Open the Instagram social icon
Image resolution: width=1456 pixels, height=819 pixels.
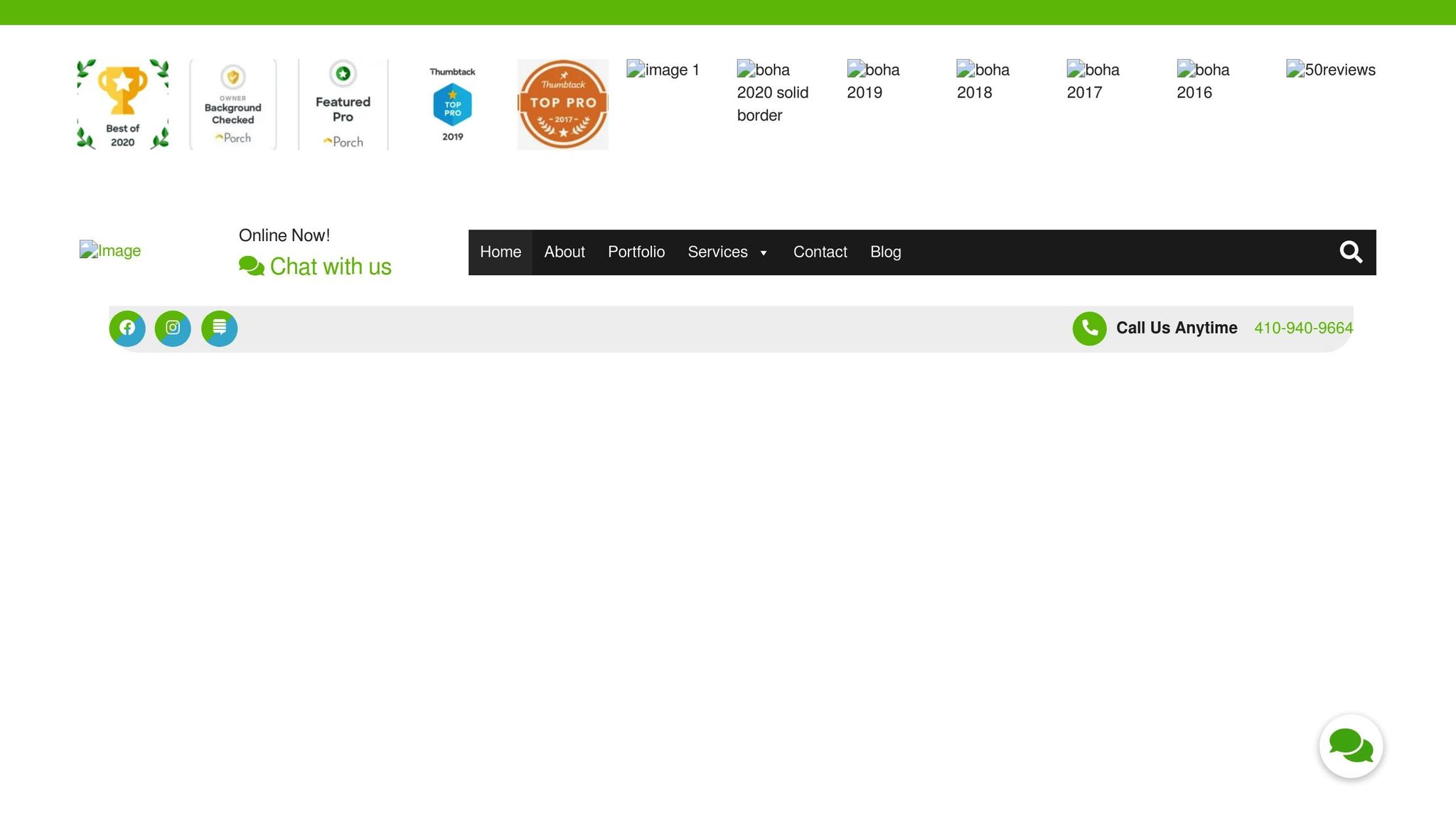click(x=173, y=328)
